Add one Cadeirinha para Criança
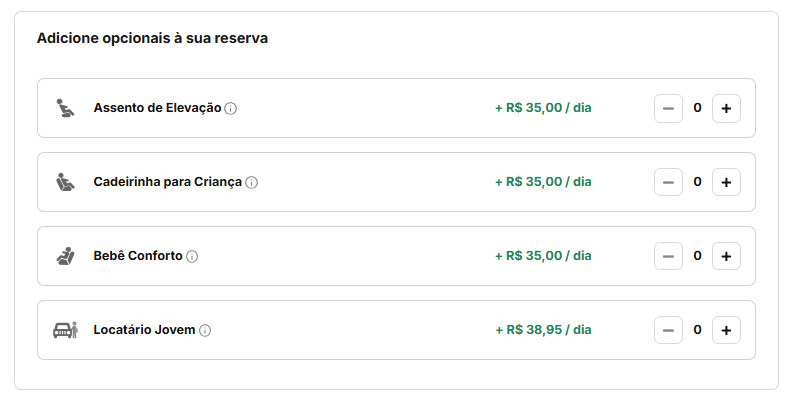This screenshot has width=794, height=400. click(726, 182)
